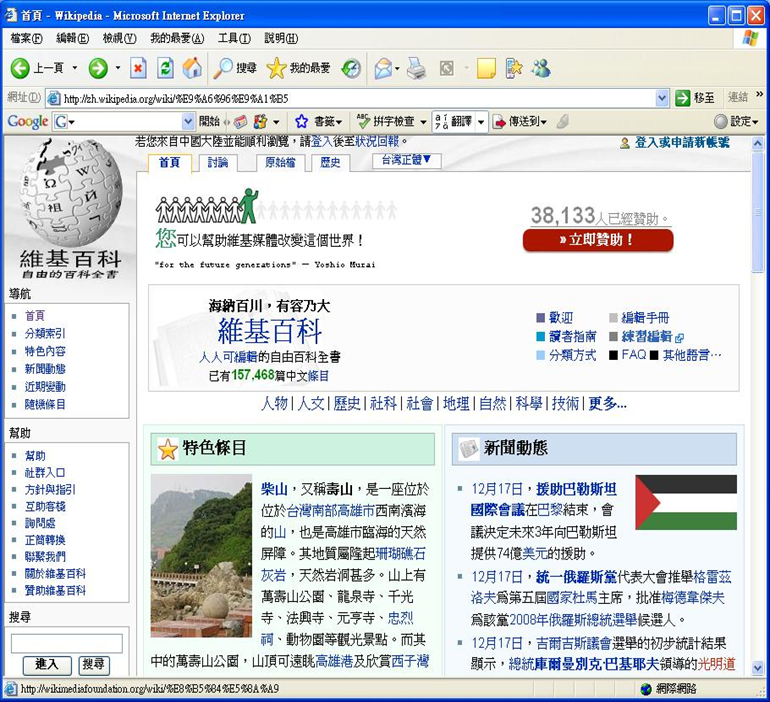
Task: Click the vertical scrollbar down arrow
Action: [758, 668]
